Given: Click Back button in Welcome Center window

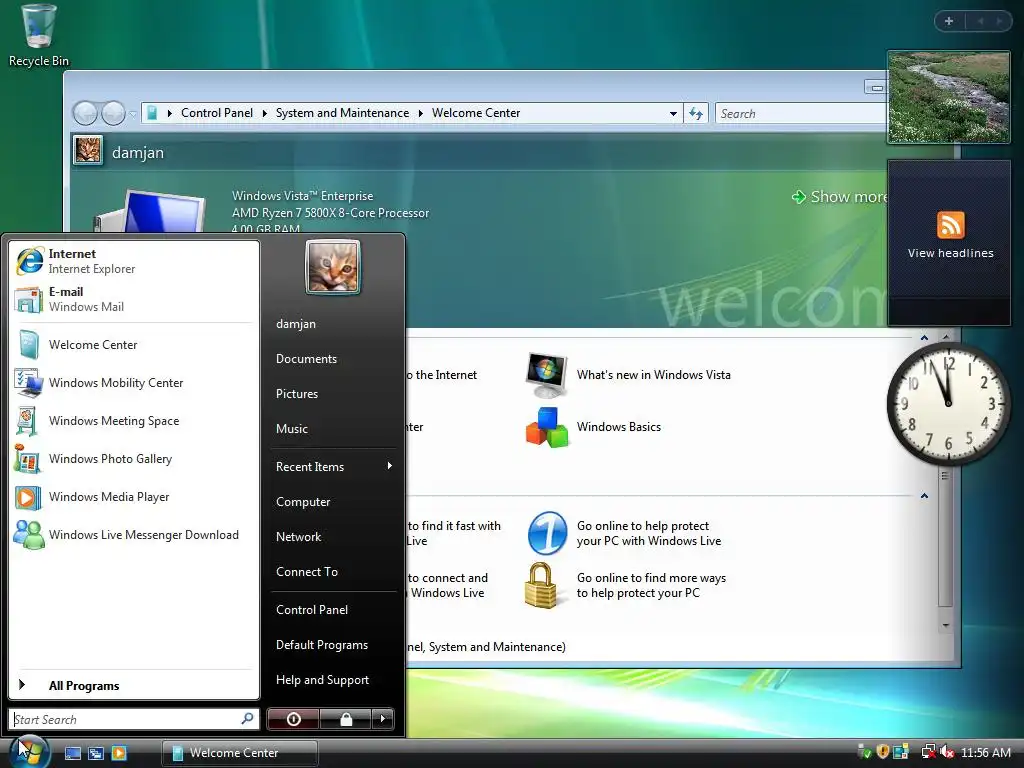Looking at the screenshot, I should tap(85, 114).
